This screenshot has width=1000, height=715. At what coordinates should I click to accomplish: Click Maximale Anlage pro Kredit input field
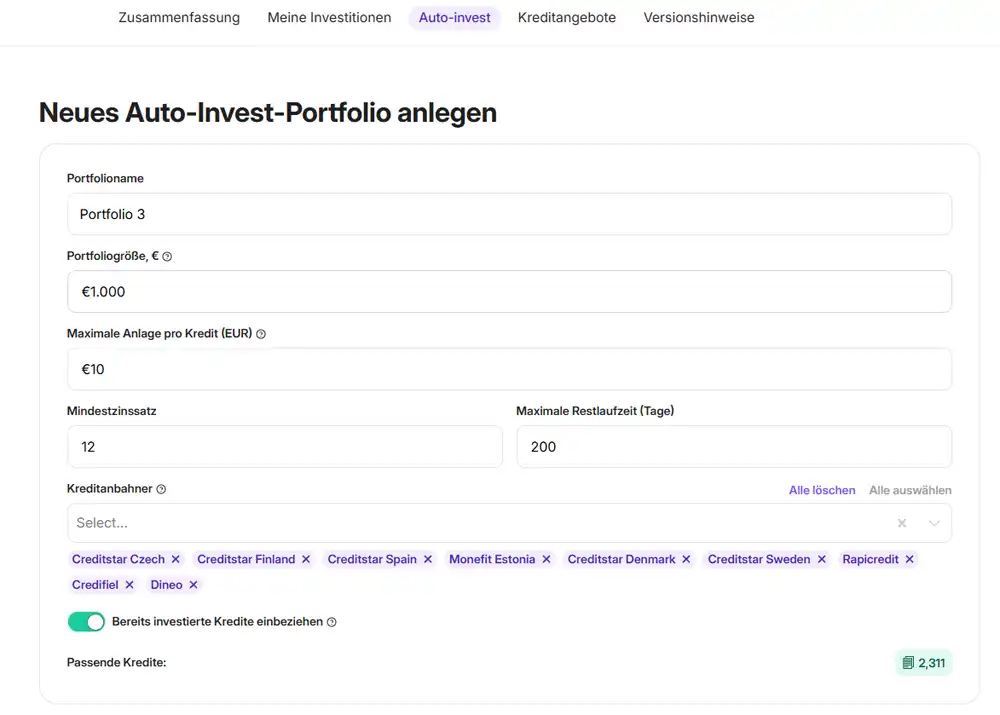click(510, 369)
